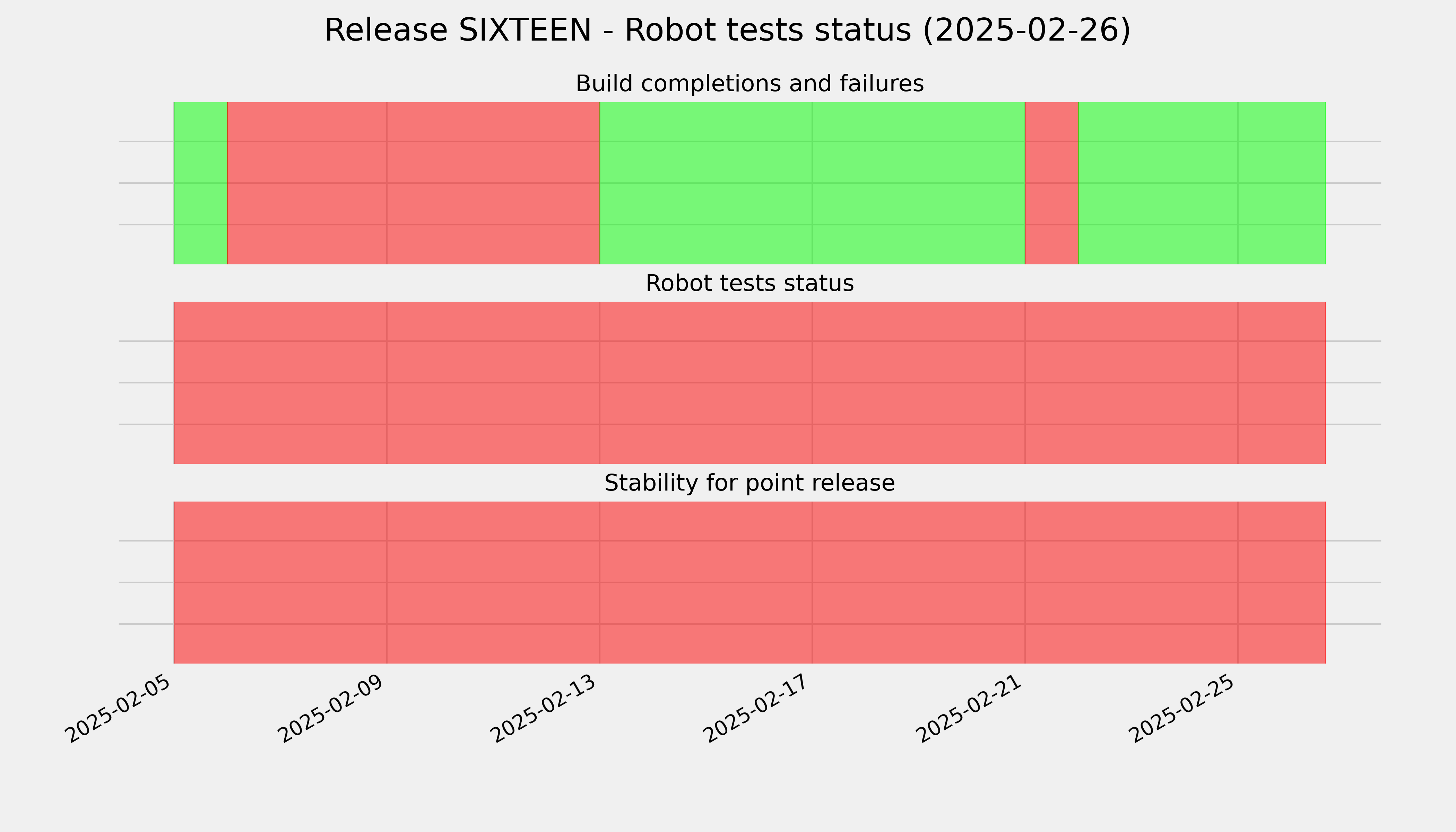
Task: Click the last green build segment at right
Action: [x=1202, y=183]
